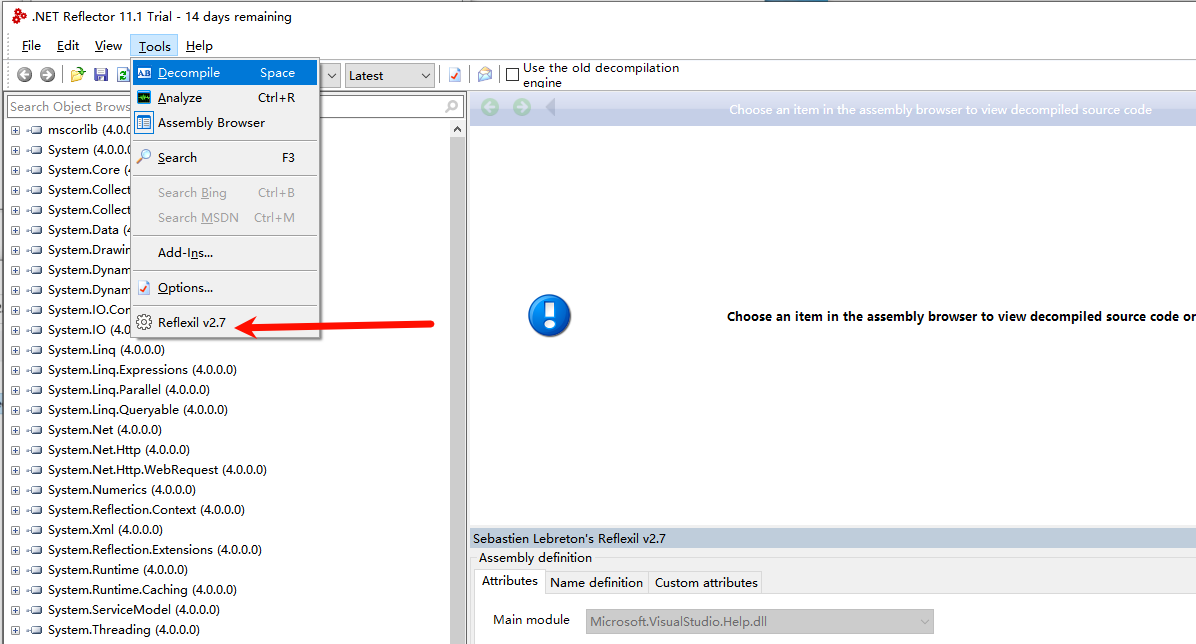Viewport: 1196px width, 644px height.
Task: Click the assembly tree vertical scrollbar track
Action: pyautogui.click(x=457, y=389)
